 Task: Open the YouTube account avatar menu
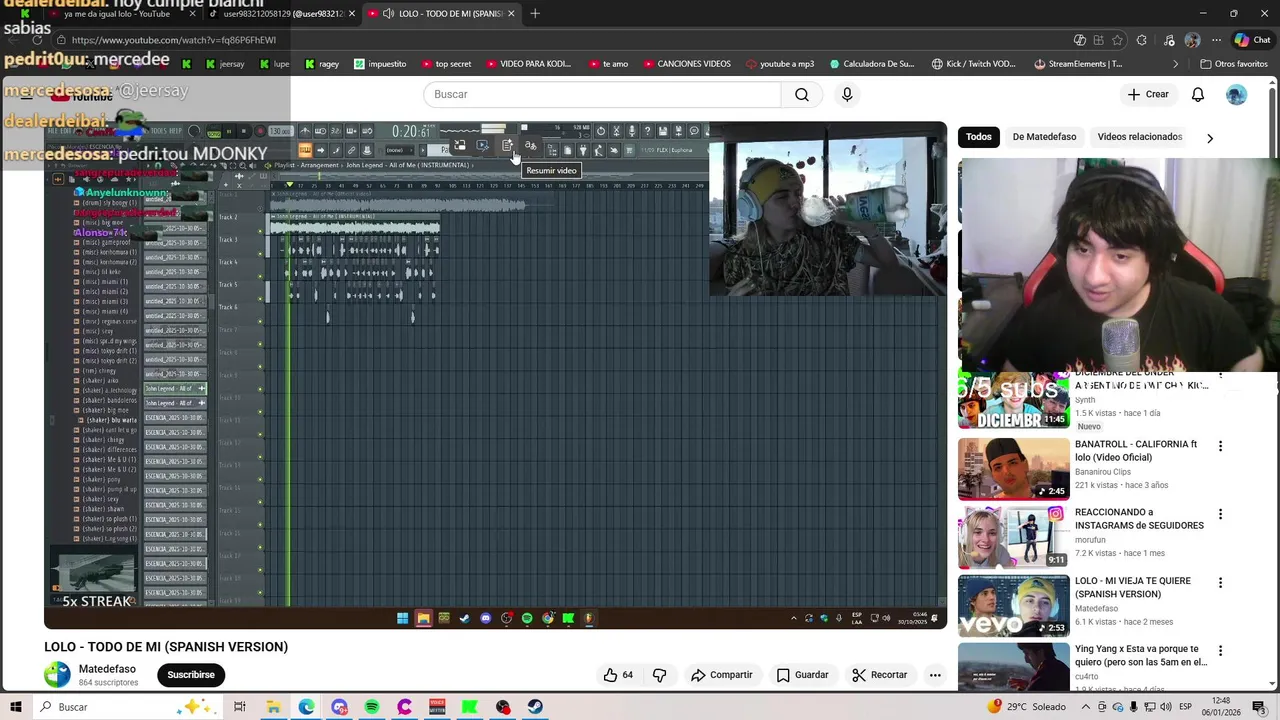[x=1237, y=94]
